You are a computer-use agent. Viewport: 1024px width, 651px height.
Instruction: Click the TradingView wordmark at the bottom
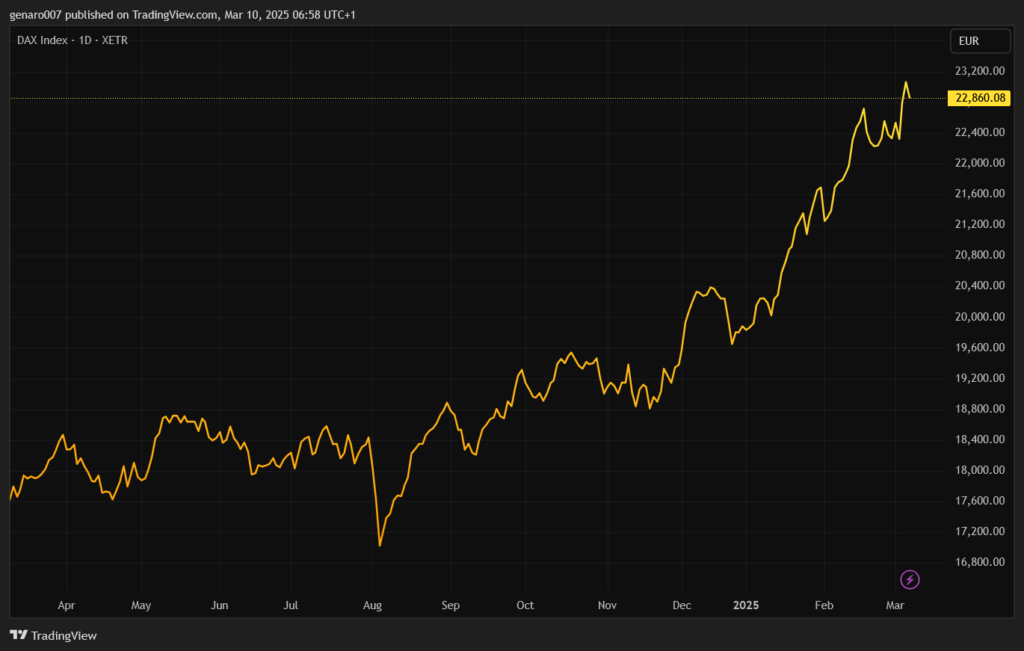tap(64, 635)
